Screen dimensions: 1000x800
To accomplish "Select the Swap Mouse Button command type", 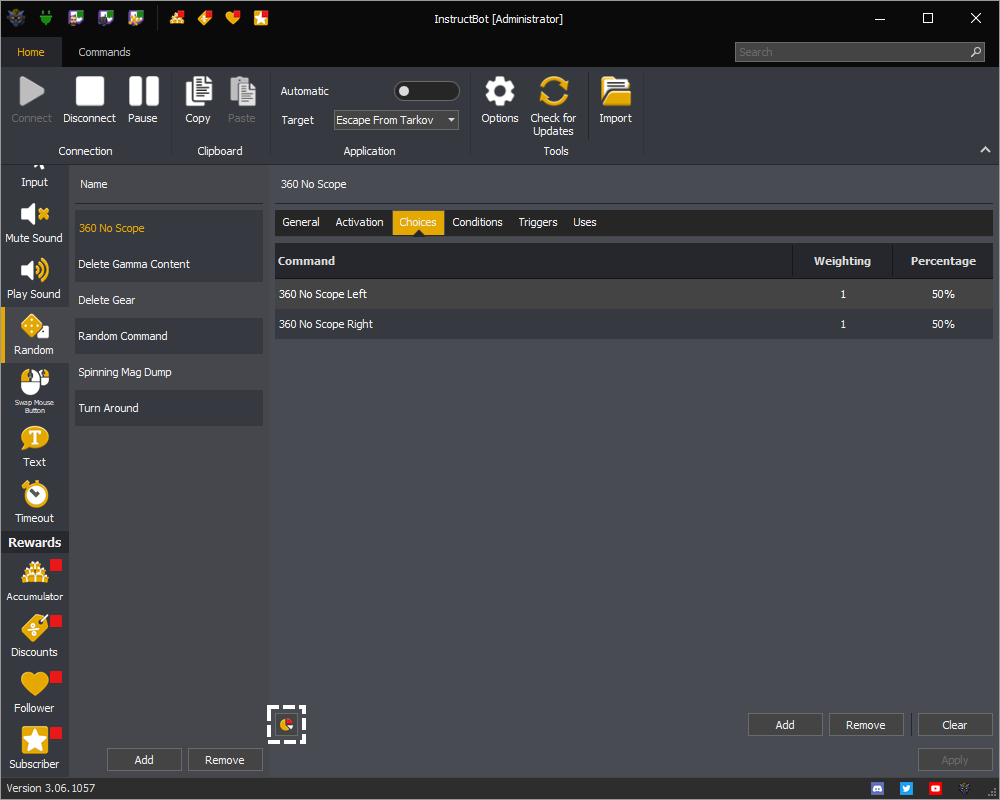I will click(34, 390).
